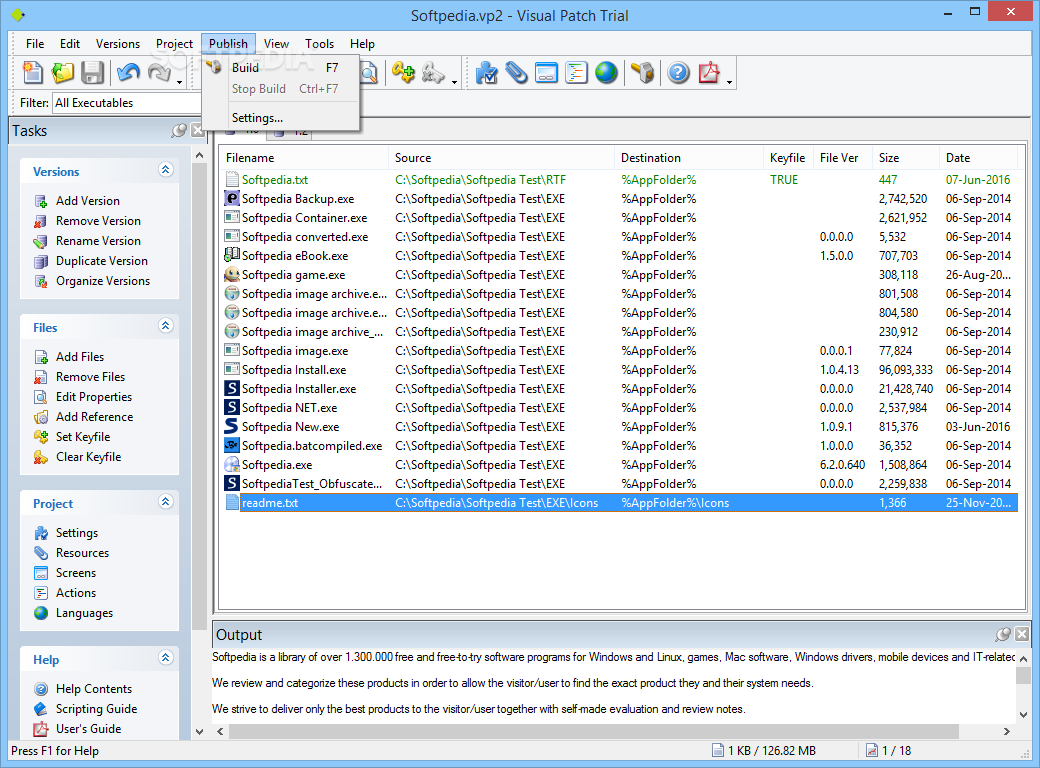Click Duplicate Version link
This screenshot has width=1040, height=768.
coord(101,261)
